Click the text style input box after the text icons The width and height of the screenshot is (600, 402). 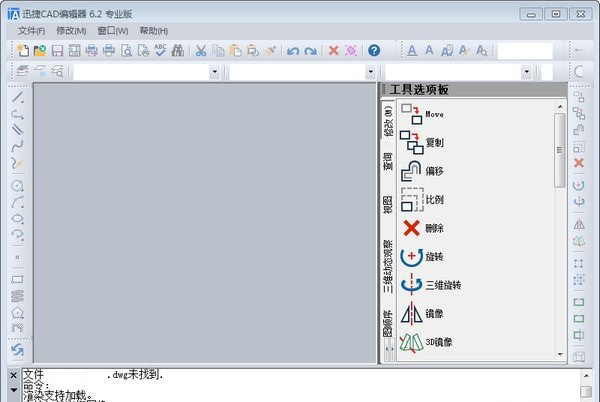525,50
